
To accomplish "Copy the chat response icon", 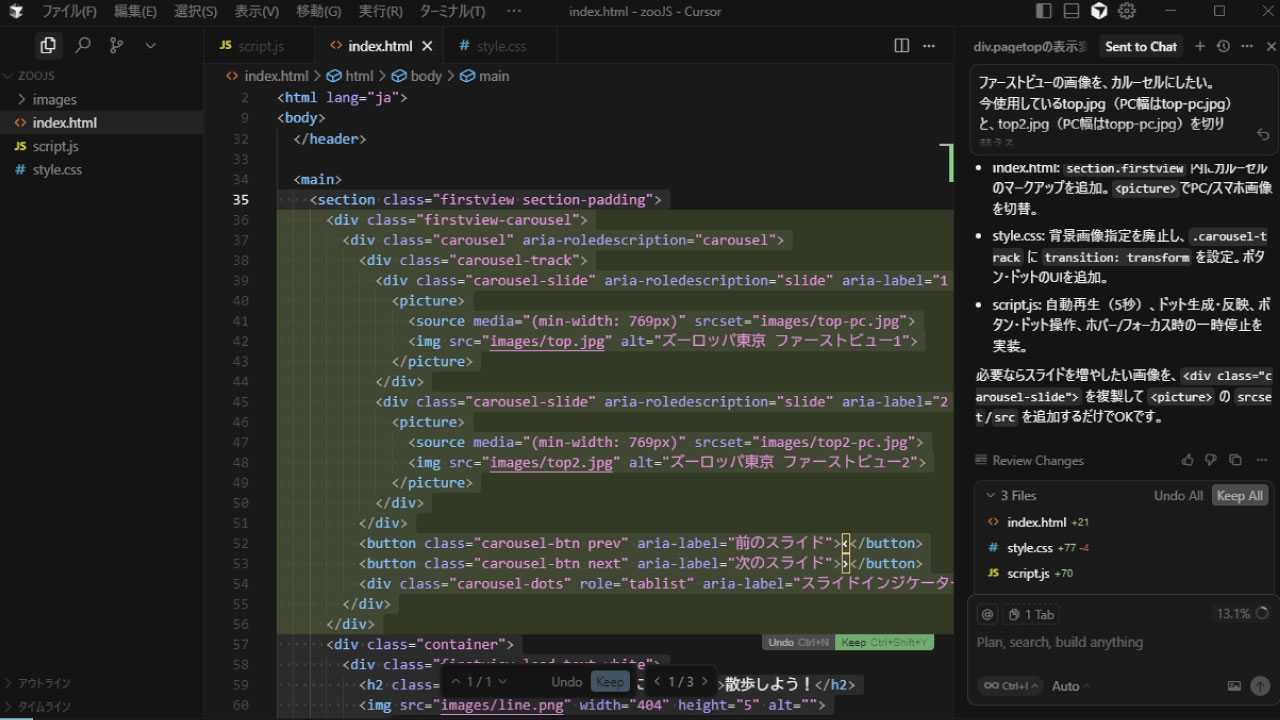I will (x=1235, y=460).
